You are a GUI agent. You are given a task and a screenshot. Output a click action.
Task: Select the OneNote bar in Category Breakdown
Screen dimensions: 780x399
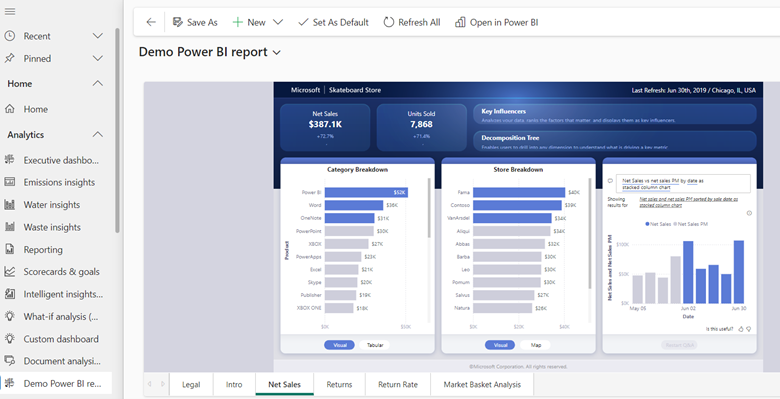[349, 218]
